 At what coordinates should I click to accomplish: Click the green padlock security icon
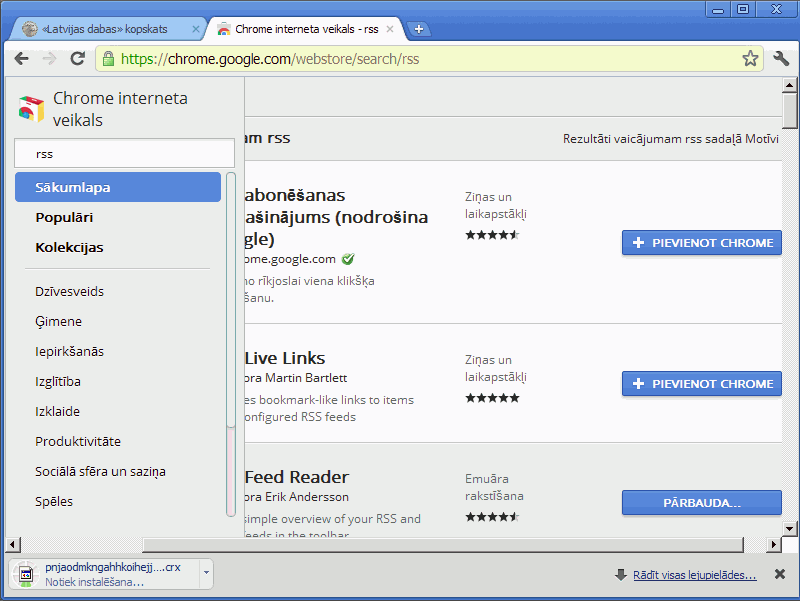[x=108, y=59]
